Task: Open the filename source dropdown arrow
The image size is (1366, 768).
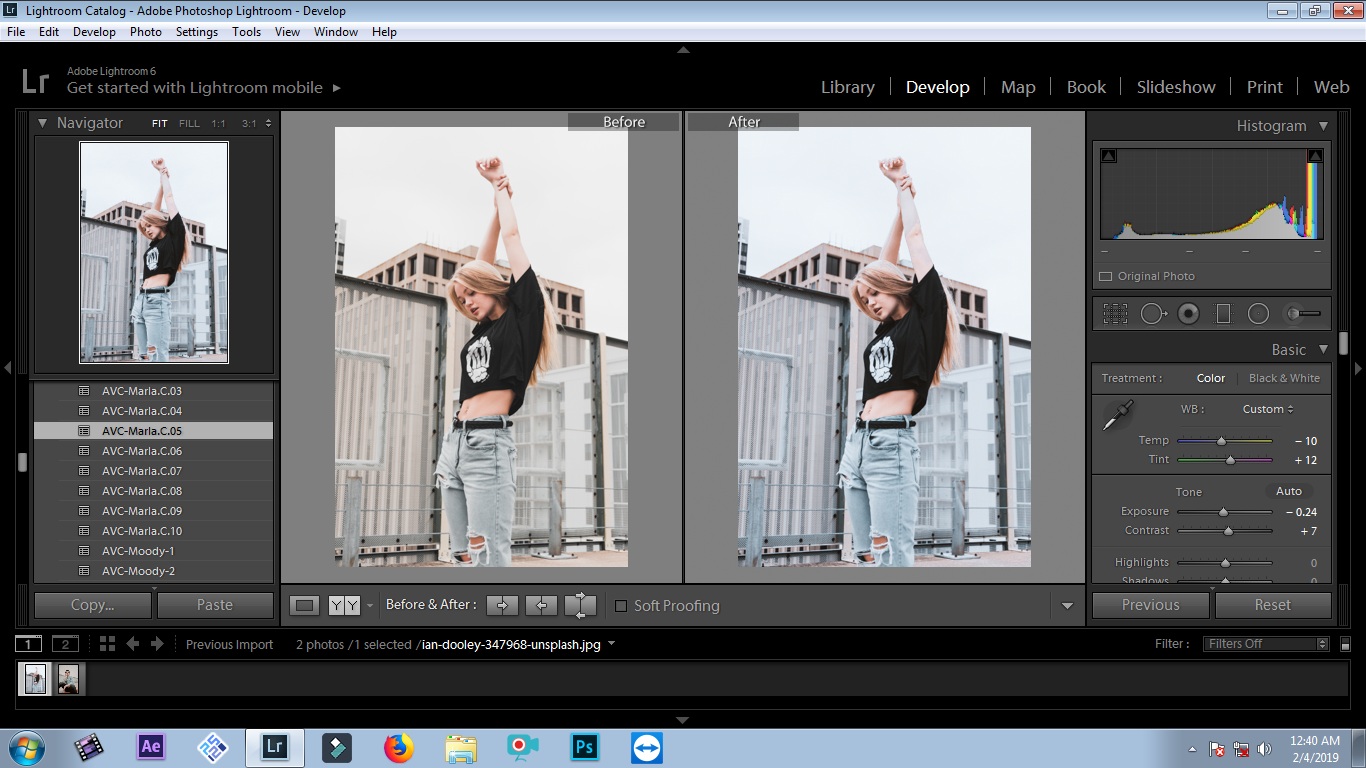Action: click(611, 644)
